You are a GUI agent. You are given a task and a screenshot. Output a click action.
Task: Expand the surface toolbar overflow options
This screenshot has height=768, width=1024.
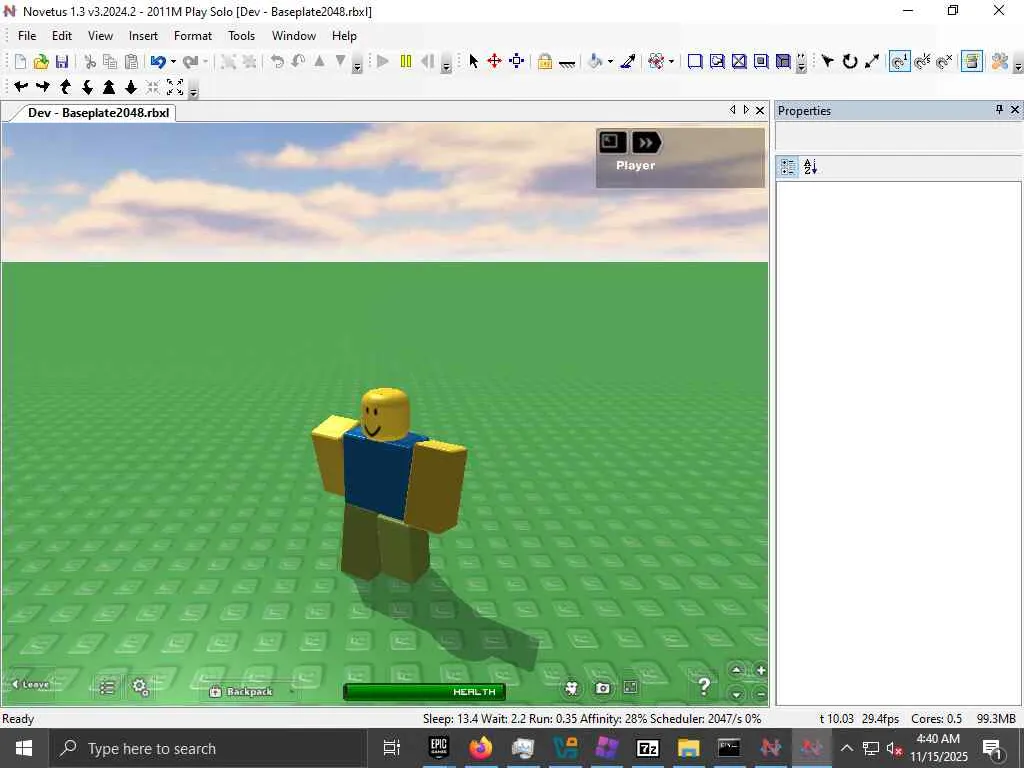pos(801,64)
